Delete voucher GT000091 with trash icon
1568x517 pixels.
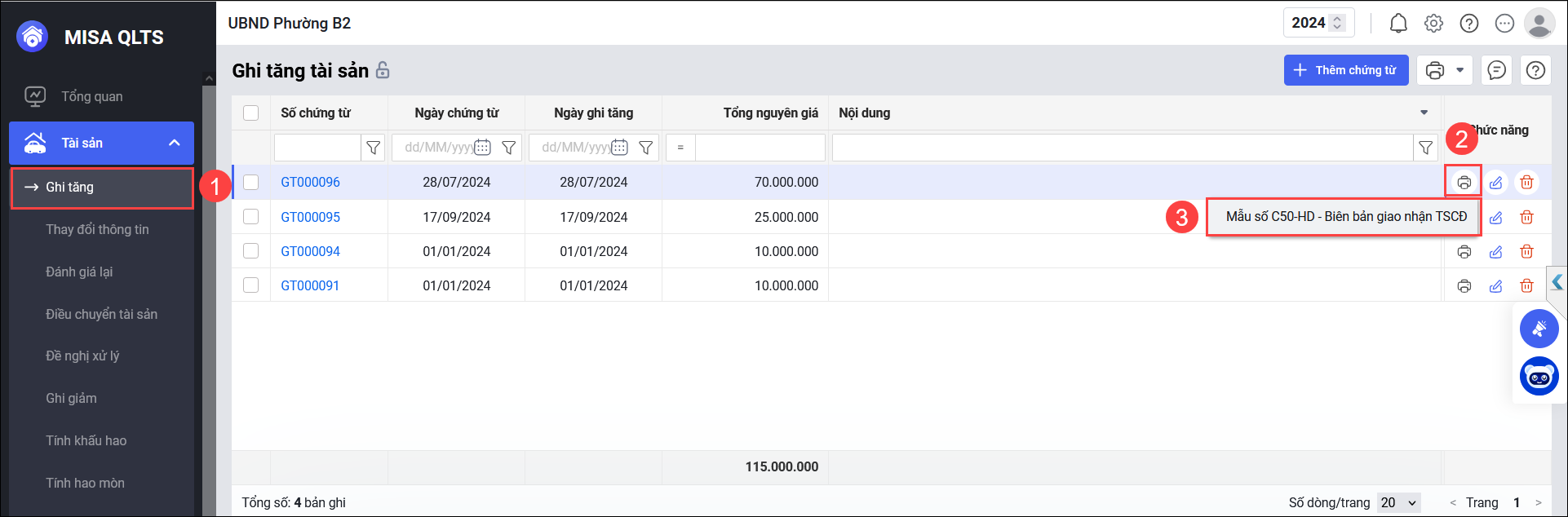(x=1526, y=286)
